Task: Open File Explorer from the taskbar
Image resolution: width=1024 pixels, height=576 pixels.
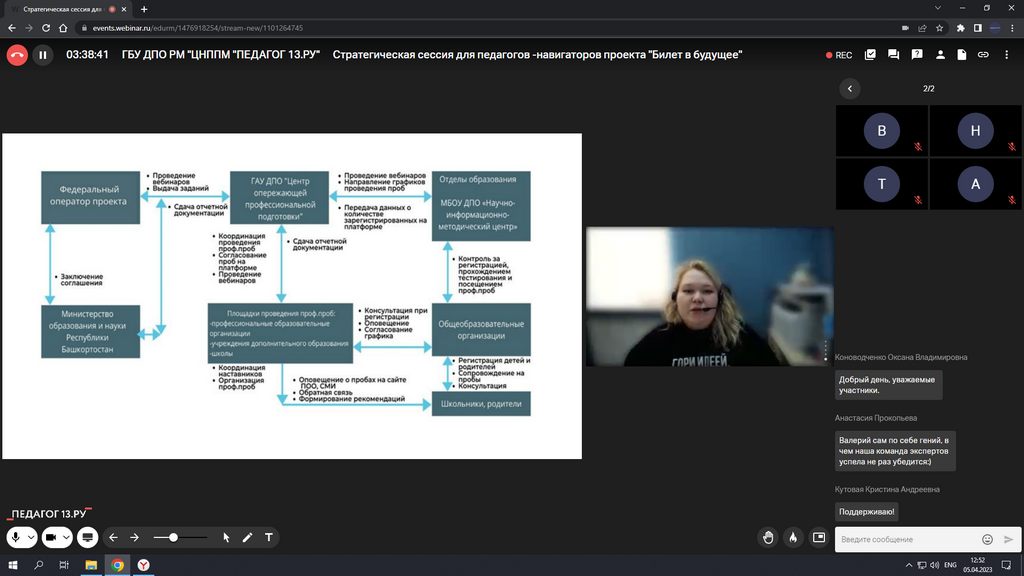Action: click(91, 565)
